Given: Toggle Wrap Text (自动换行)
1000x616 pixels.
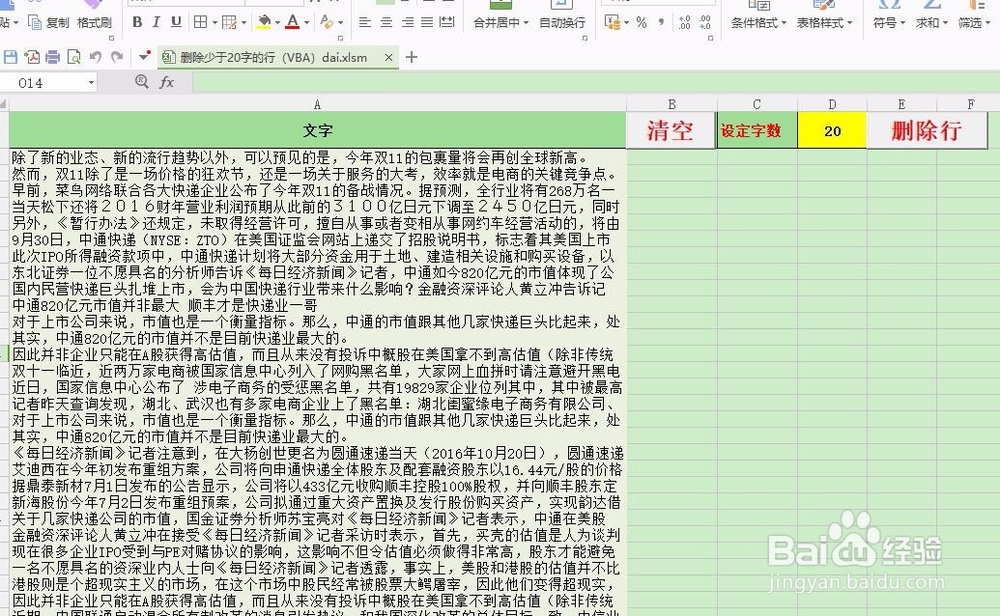Looking at the screenshot, I should 562,22.
